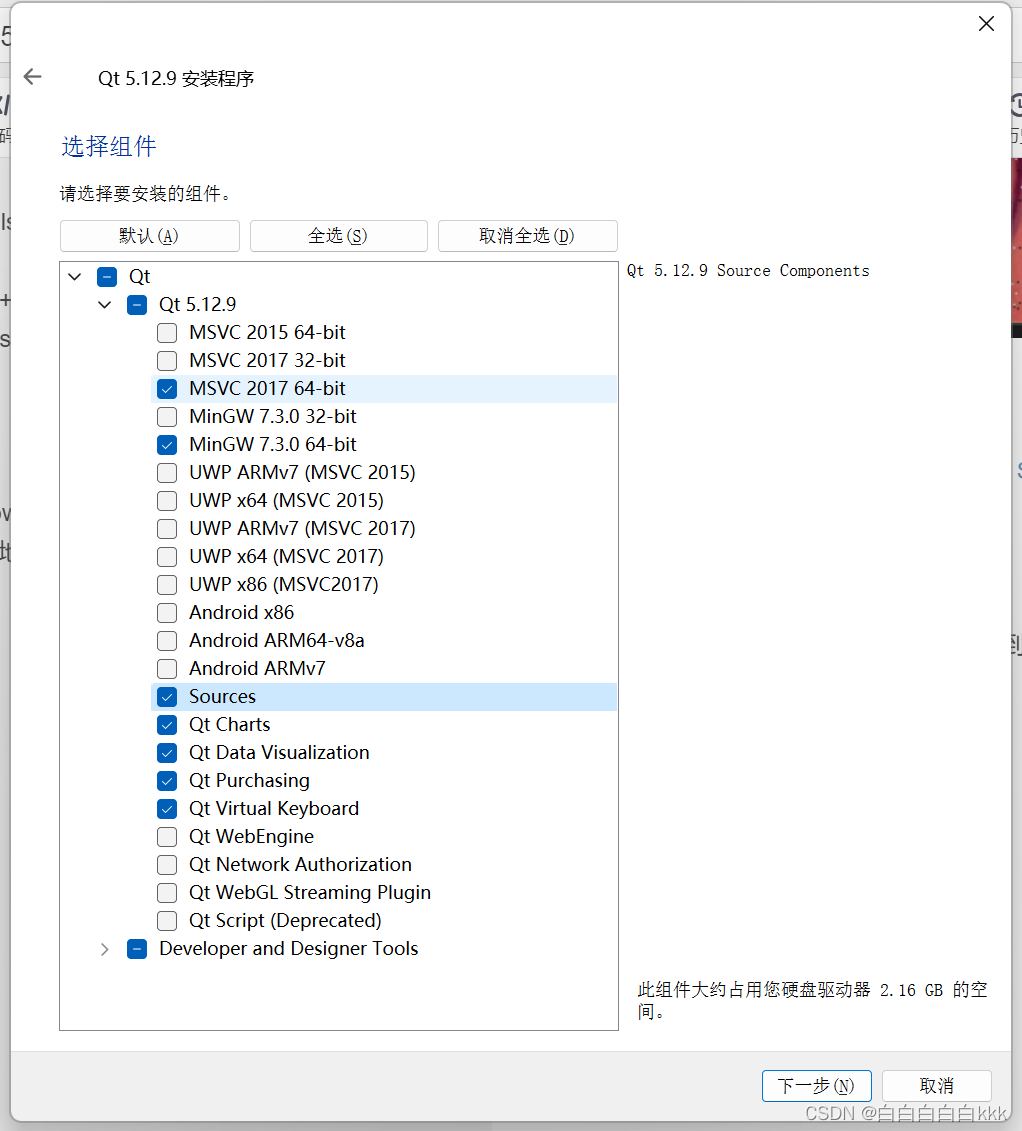Check UWP ARMv7 (MSVC 2015) checkbox
1022x1131 pixels.
coord(167,472)
